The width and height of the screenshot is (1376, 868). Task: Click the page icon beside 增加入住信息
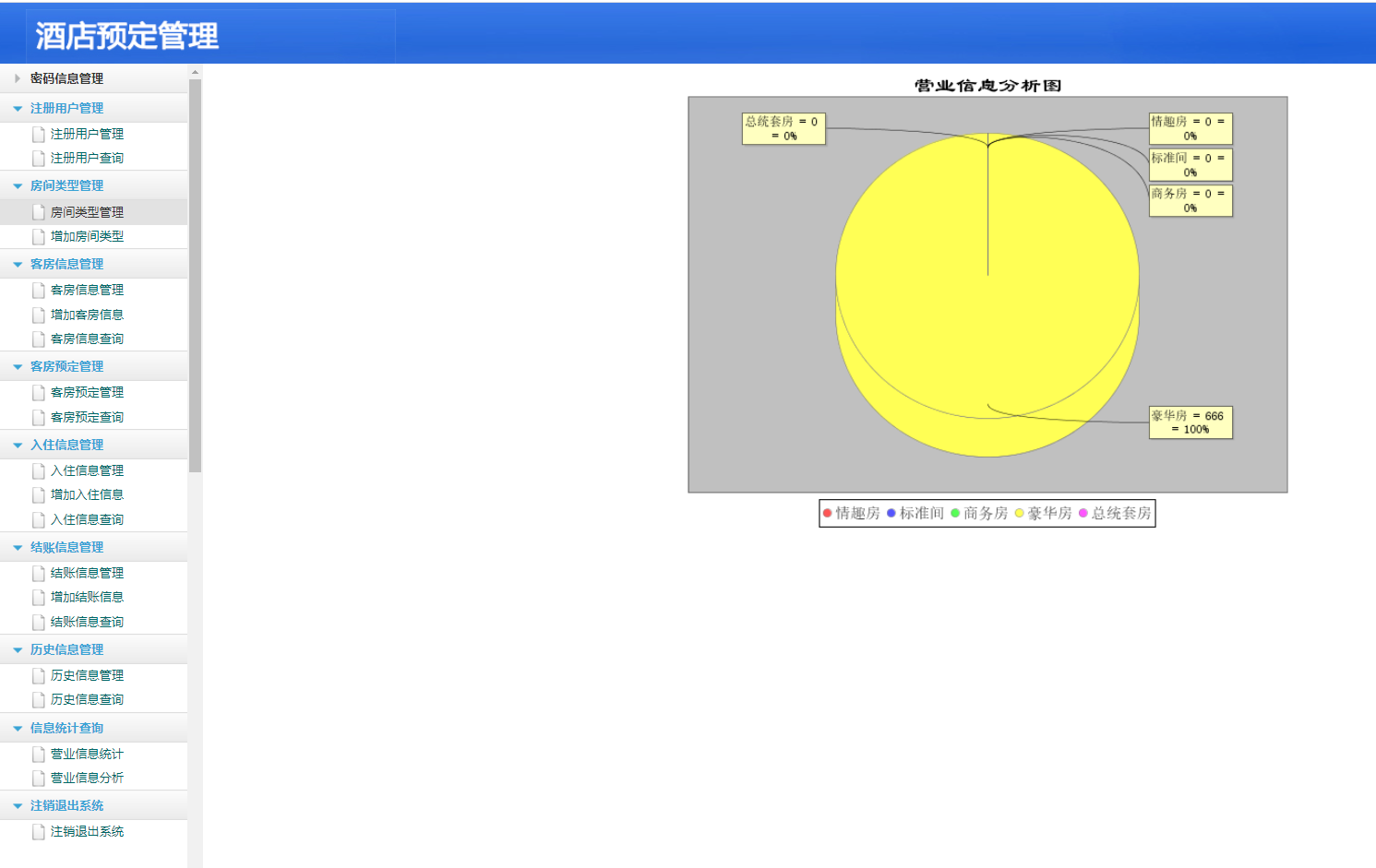39,495
